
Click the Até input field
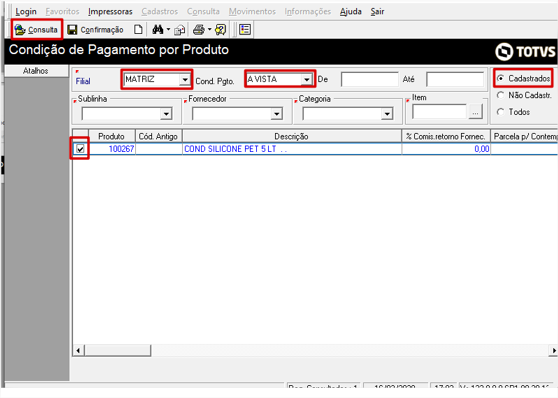pyautogui.click(x=455, y=79)
